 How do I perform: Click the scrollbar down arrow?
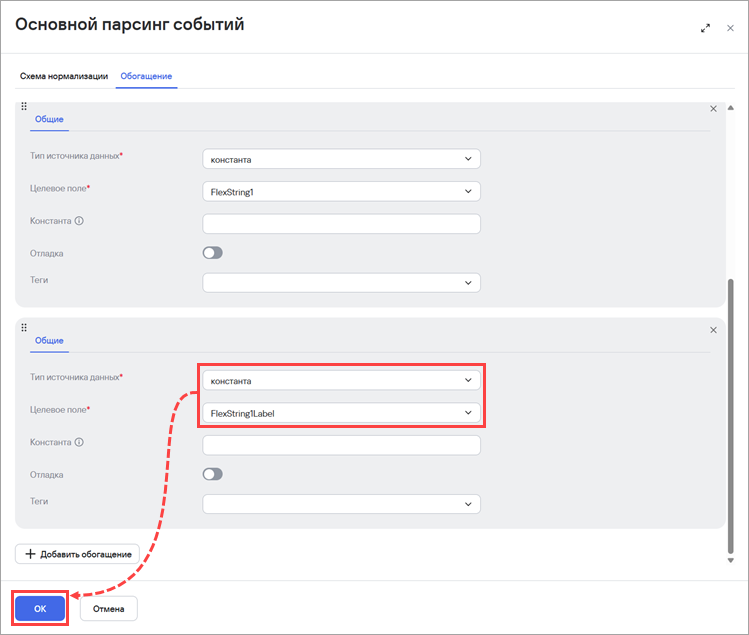pyautogui.click(x=730, y=560)
